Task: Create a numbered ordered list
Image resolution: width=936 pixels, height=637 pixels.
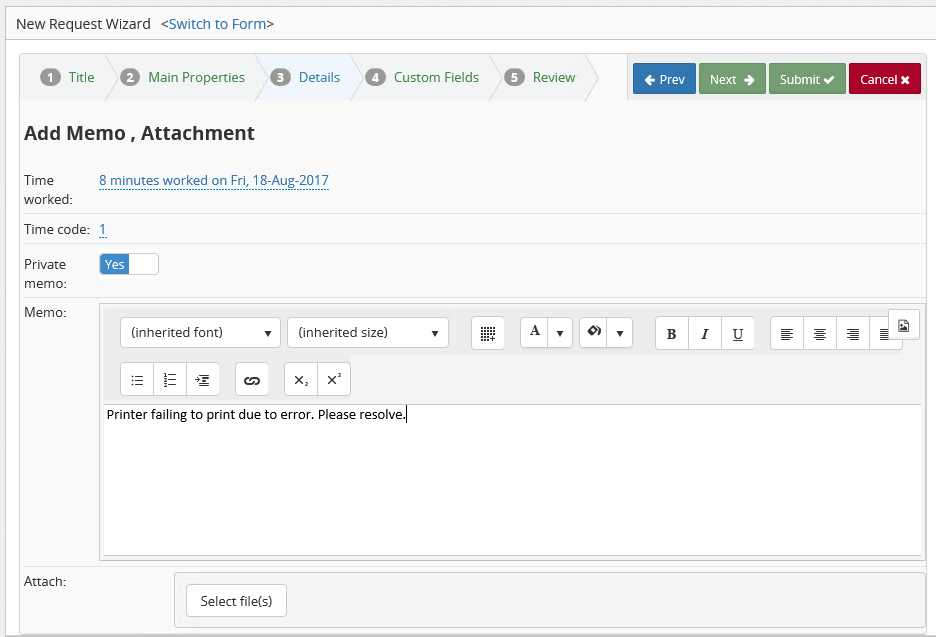Action: (x=170, y=380)
